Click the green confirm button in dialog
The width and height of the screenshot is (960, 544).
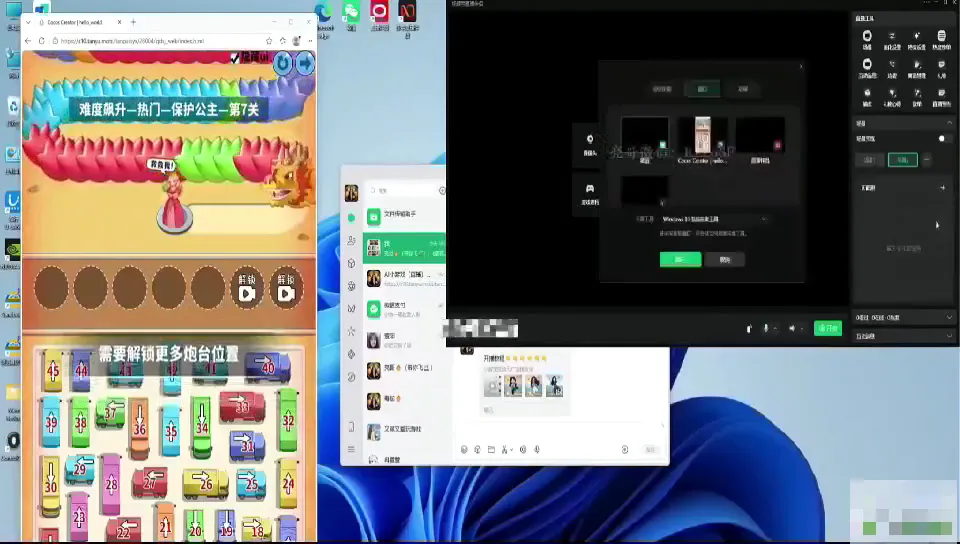pos(680,259)
